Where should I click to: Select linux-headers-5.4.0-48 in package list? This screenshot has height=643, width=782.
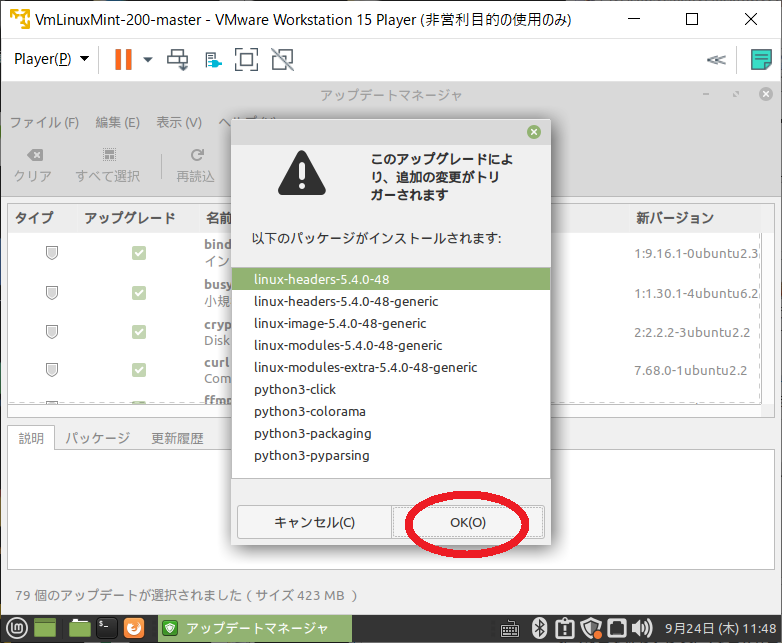click(x=391, y=279)
